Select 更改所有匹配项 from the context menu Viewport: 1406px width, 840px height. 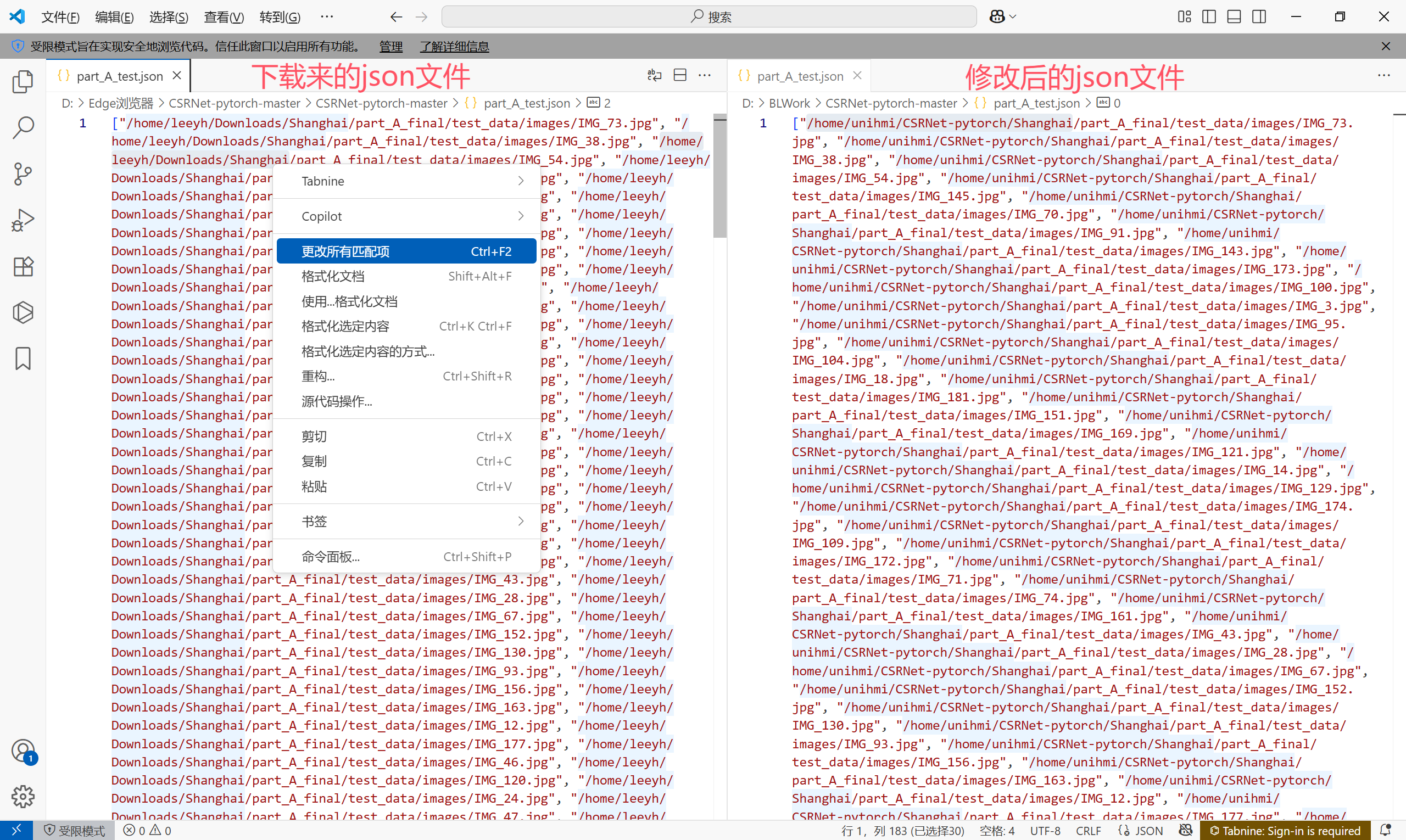(x=406, y=251)
